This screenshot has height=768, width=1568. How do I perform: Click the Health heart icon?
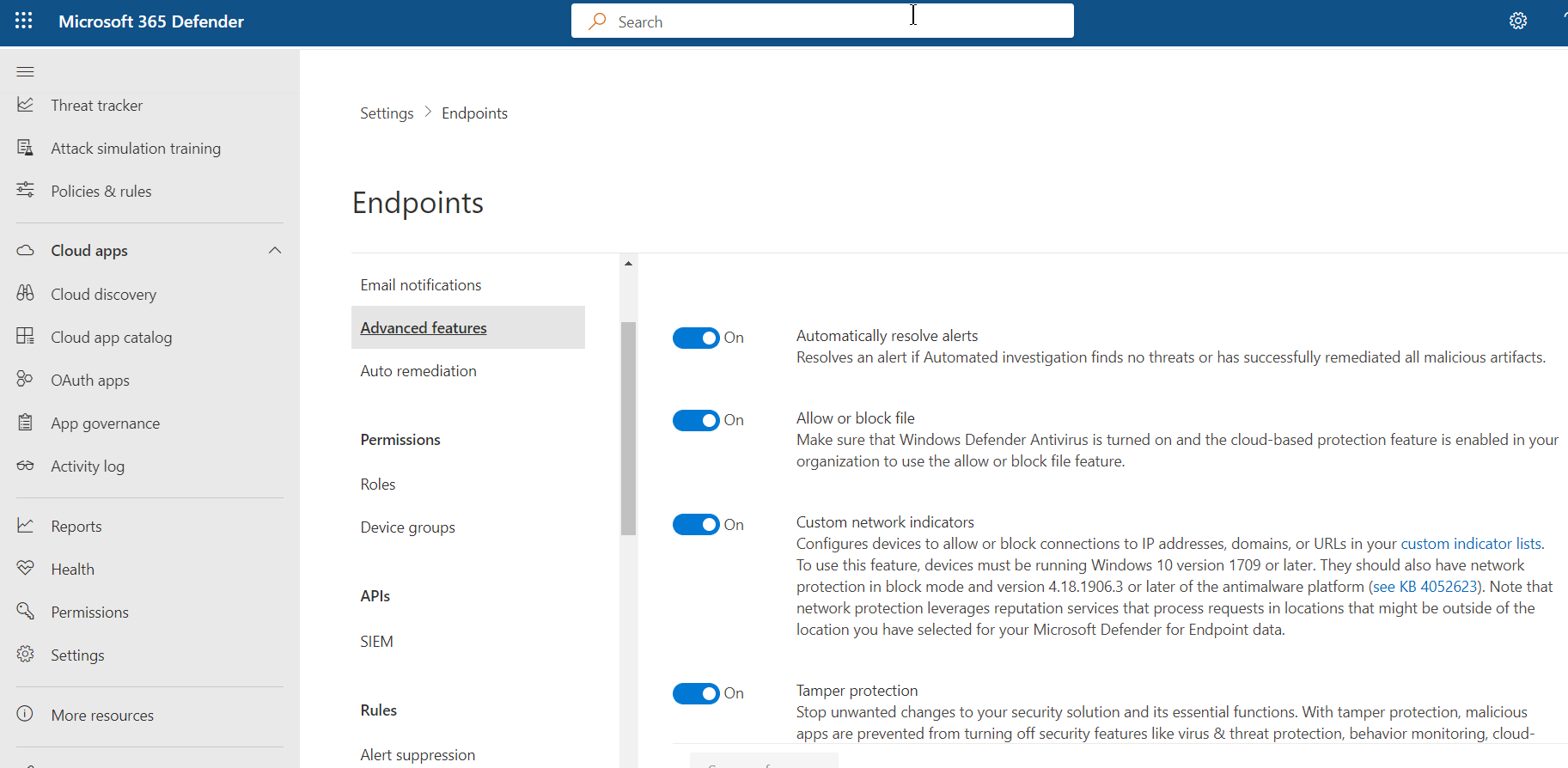tap(26, 569)
